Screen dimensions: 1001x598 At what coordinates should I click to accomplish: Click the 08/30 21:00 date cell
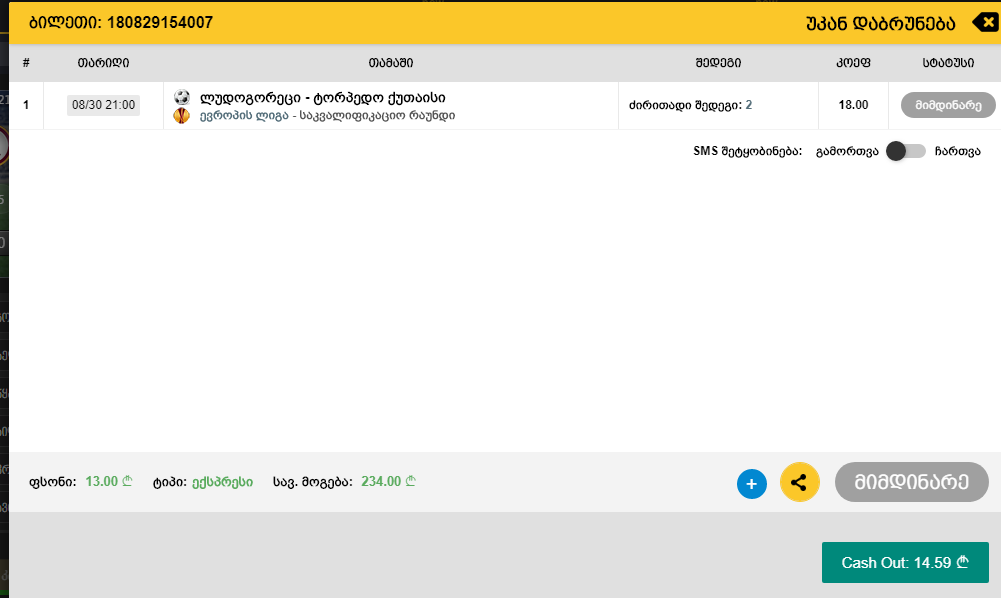103,105
